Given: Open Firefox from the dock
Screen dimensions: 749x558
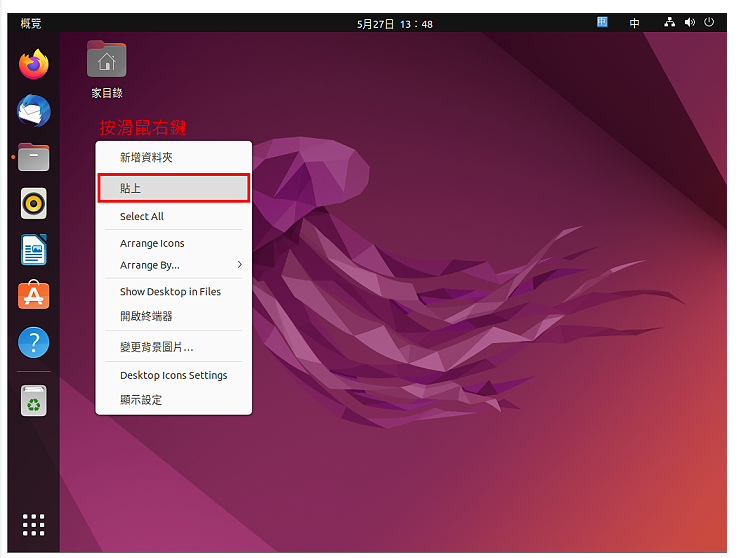Looking at the screenshot, I should point(33,64).
